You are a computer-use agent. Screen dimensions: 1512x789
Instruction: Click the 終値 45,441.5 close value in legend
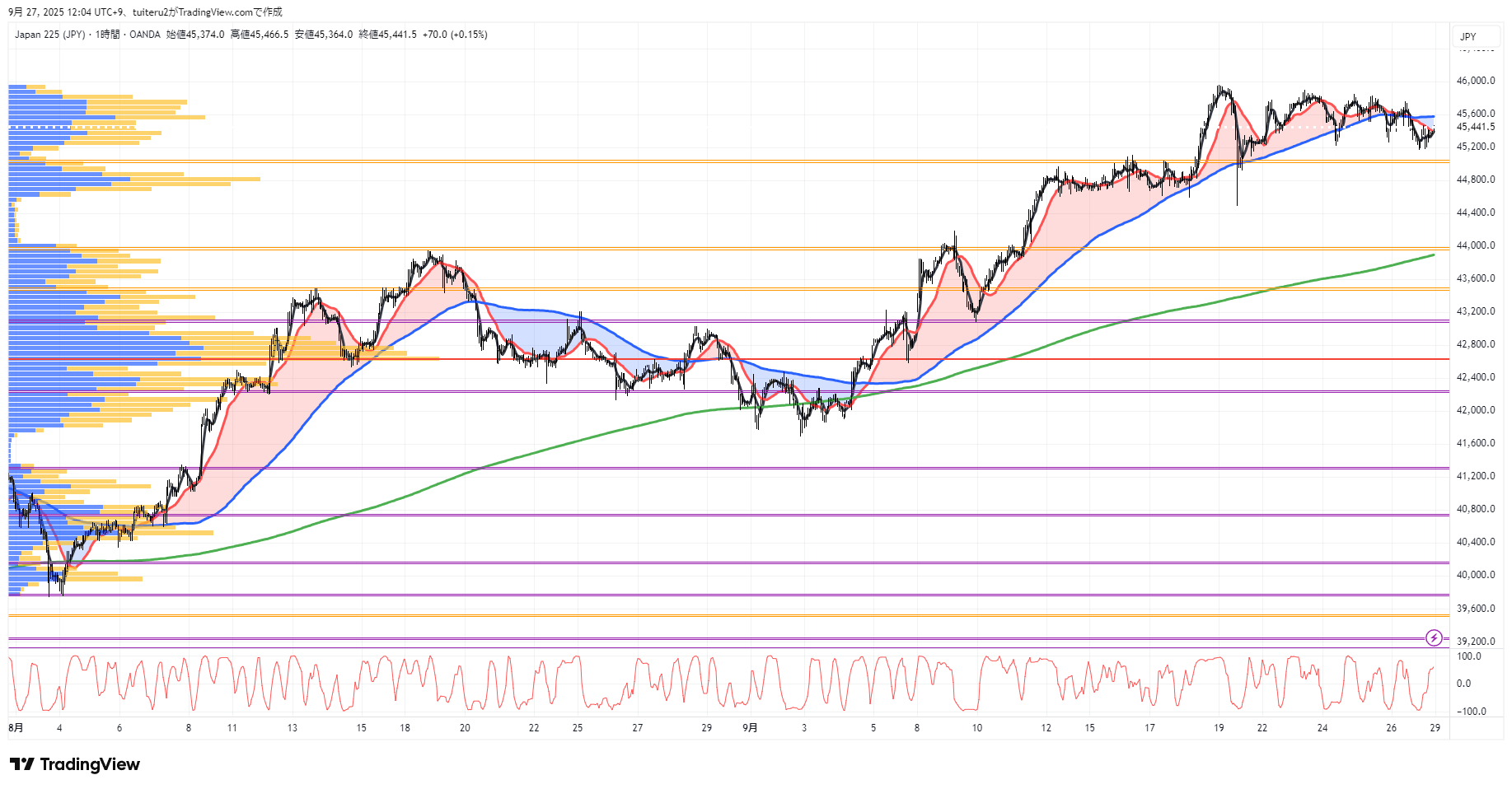coord(387,35)
